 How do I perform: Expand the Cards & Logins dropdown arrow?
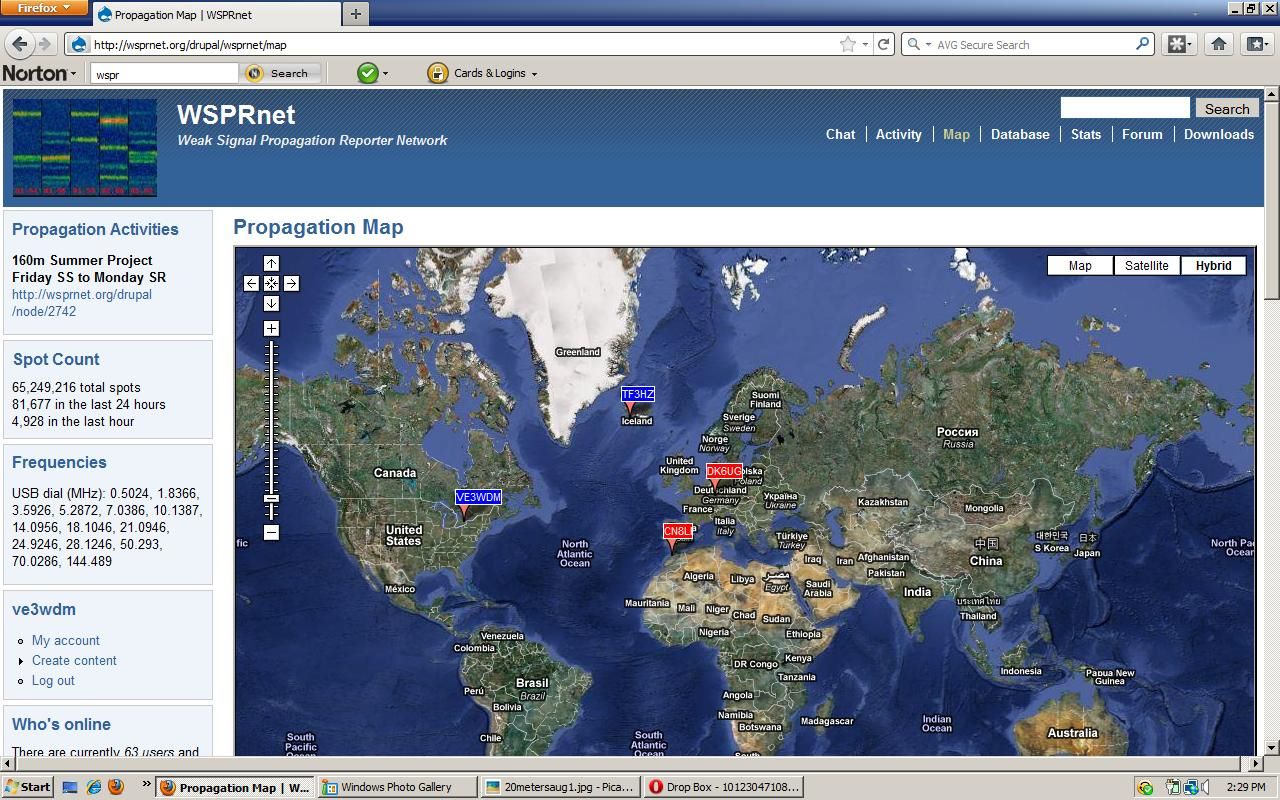[x=534, y=74]
